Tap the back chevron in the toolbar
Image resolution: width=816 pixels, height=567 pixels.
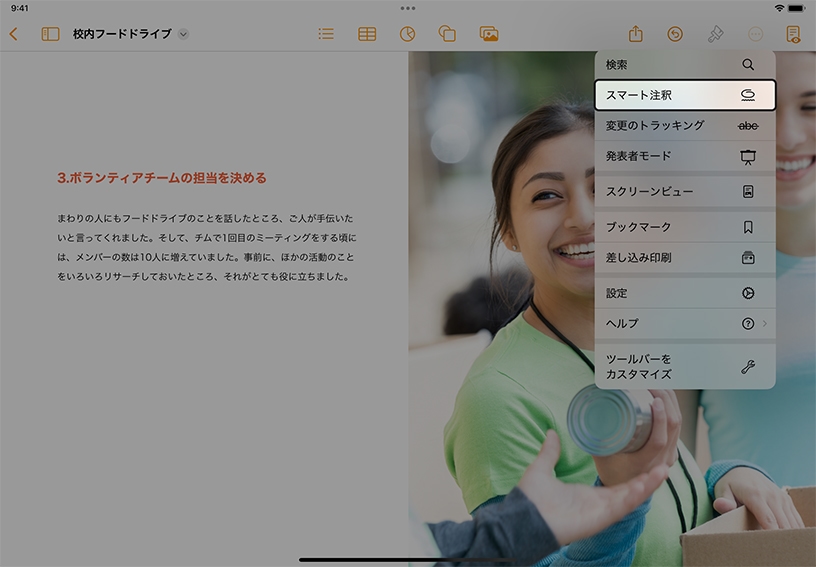click(x=13, y=34)
